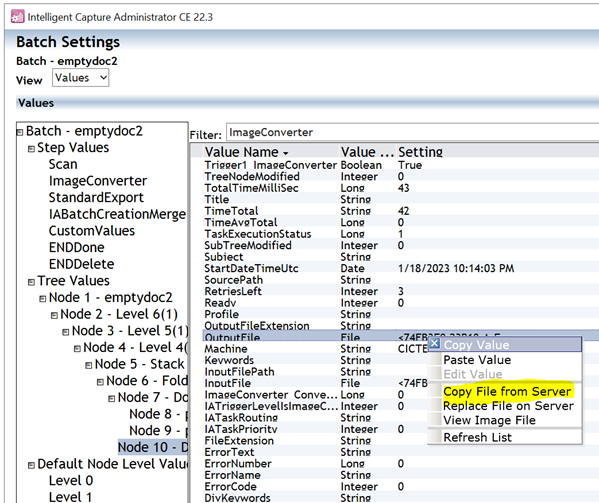Select ImageConverter step in the tree
Image resolution: width=599 pixels, height=503 pixels.
[98, 181]
